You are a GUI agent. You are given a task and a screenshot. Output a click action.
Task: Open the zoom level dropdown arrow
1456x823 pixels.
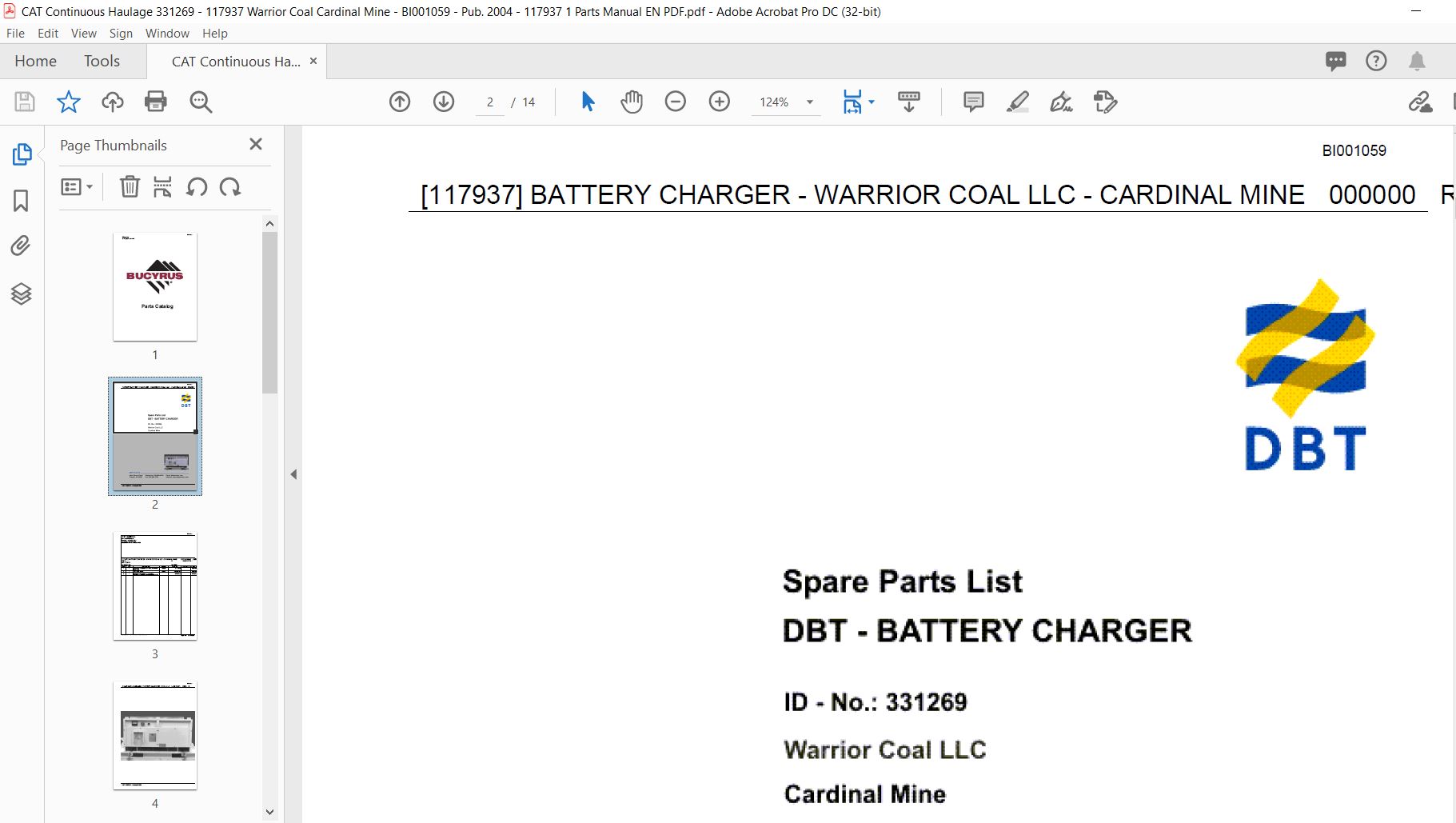coord(810,102)
